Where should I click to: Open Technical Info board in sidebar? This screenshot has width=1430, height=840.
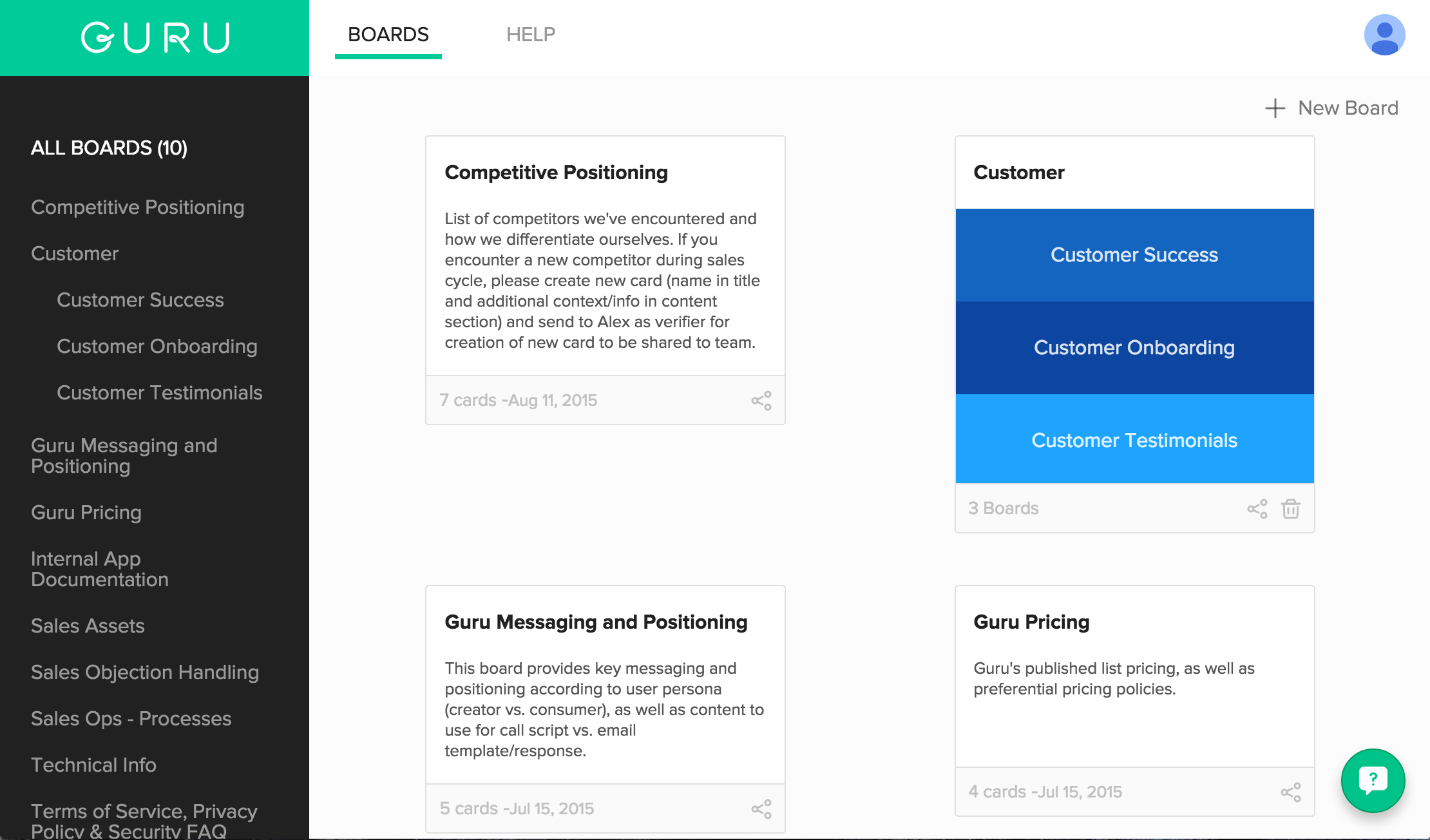(x=93, y=765)
